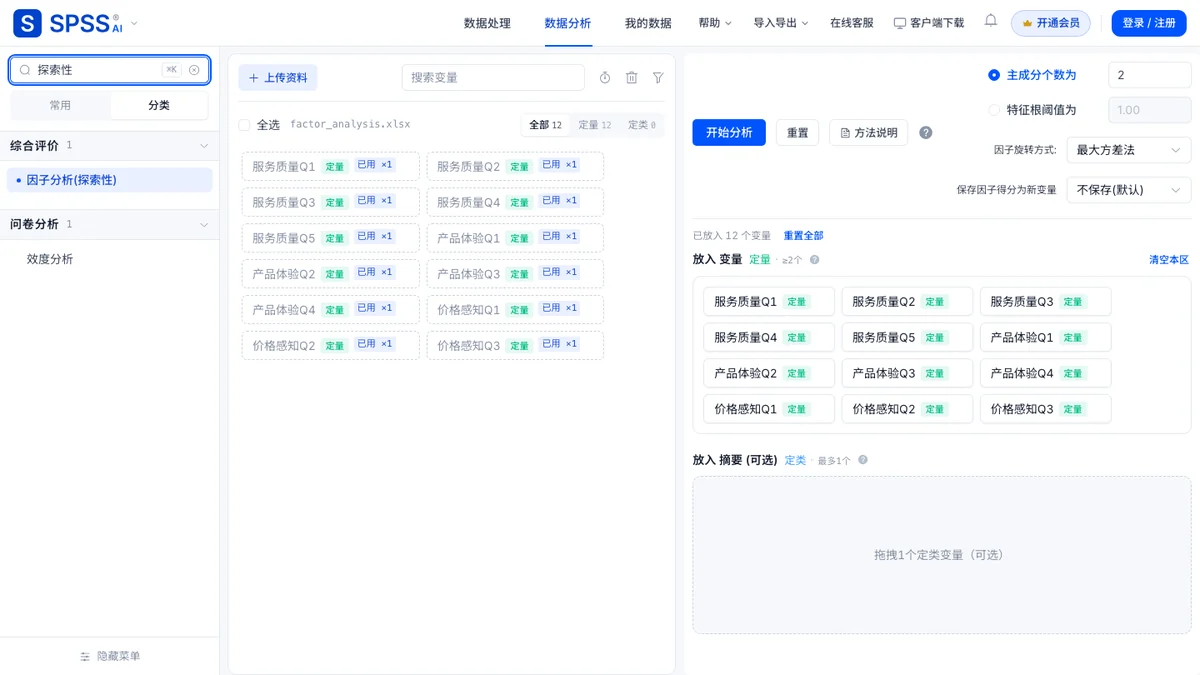Click the 主成分个数 value field showing 2
Image resolution: width=1200 pixels, height=675 pixels.
1150,75
